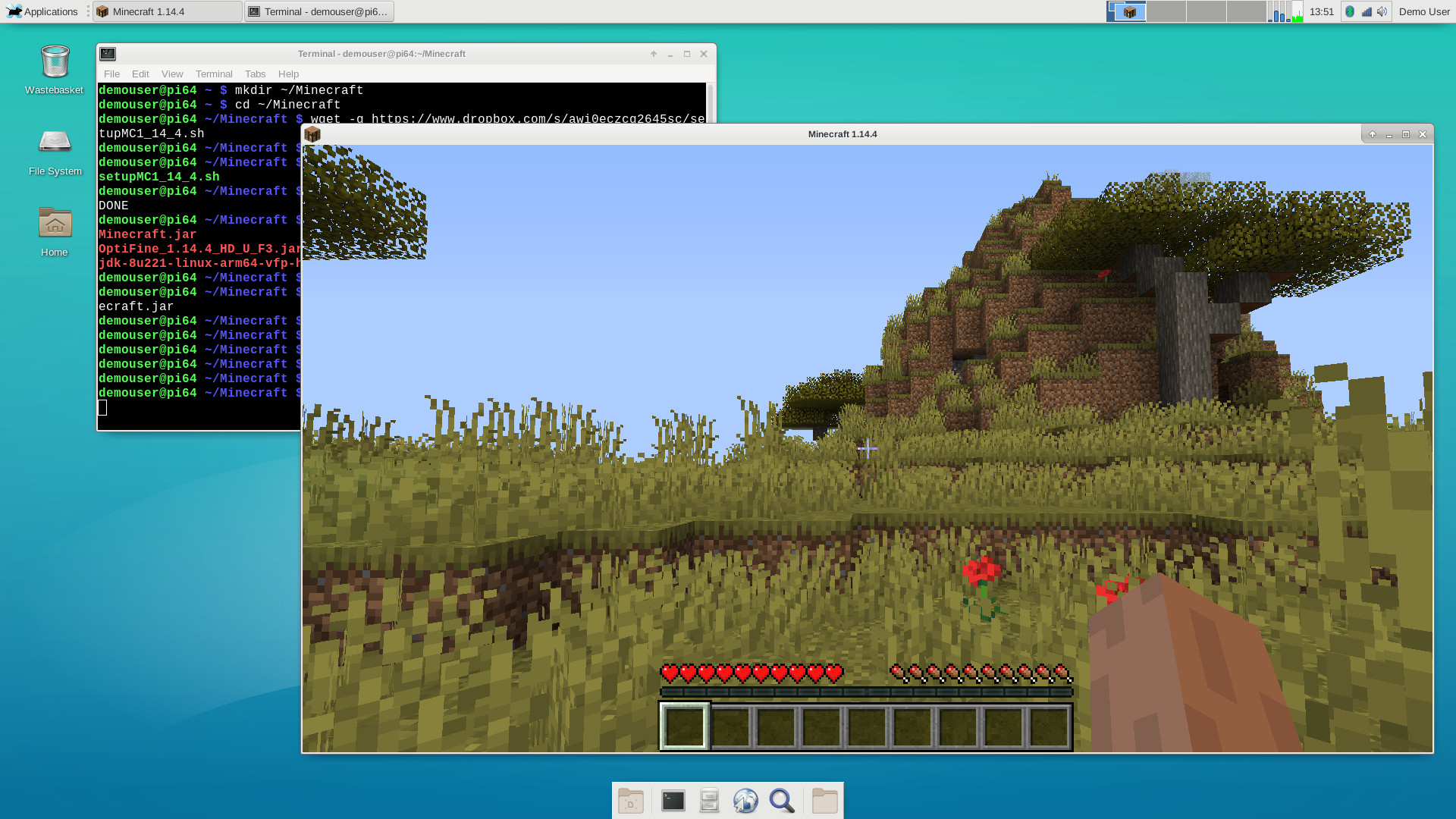Select the first Minecraft hotbar slot
The width and height of the screenshot is (1456, 819).
coord(684,726)
